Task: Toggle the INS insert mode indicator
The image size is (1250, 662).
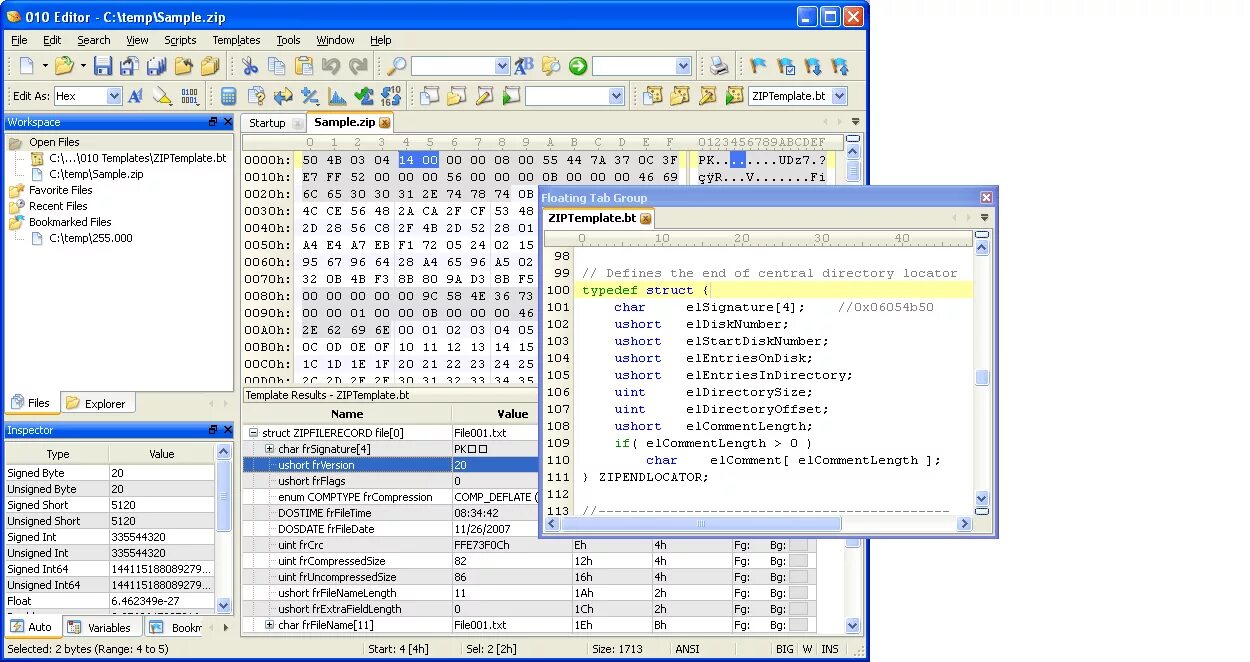Action: point(830,650)
